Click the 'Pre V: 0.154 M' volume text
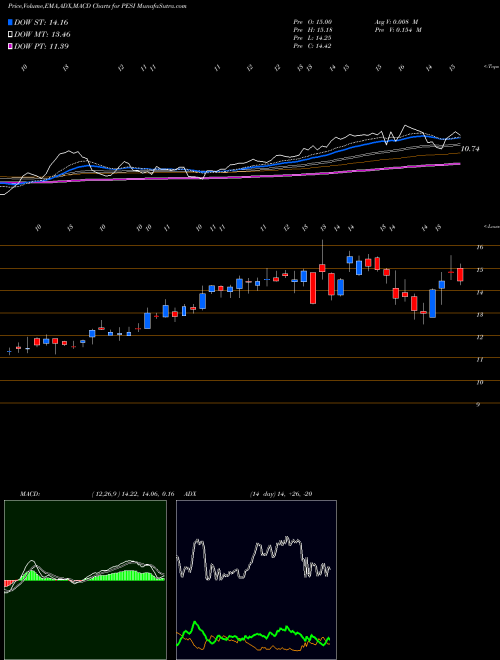500x660 pixels. click(x=398, y=30)
